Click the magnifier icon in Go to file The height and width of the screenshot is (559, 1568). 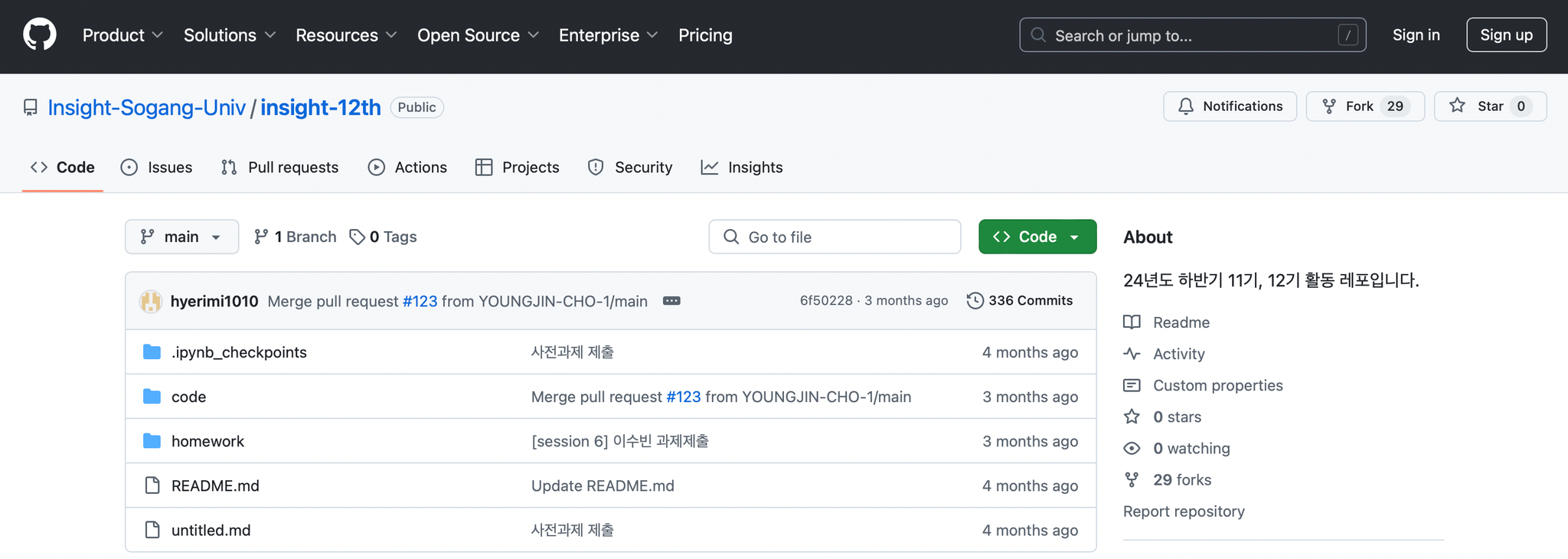731,237
